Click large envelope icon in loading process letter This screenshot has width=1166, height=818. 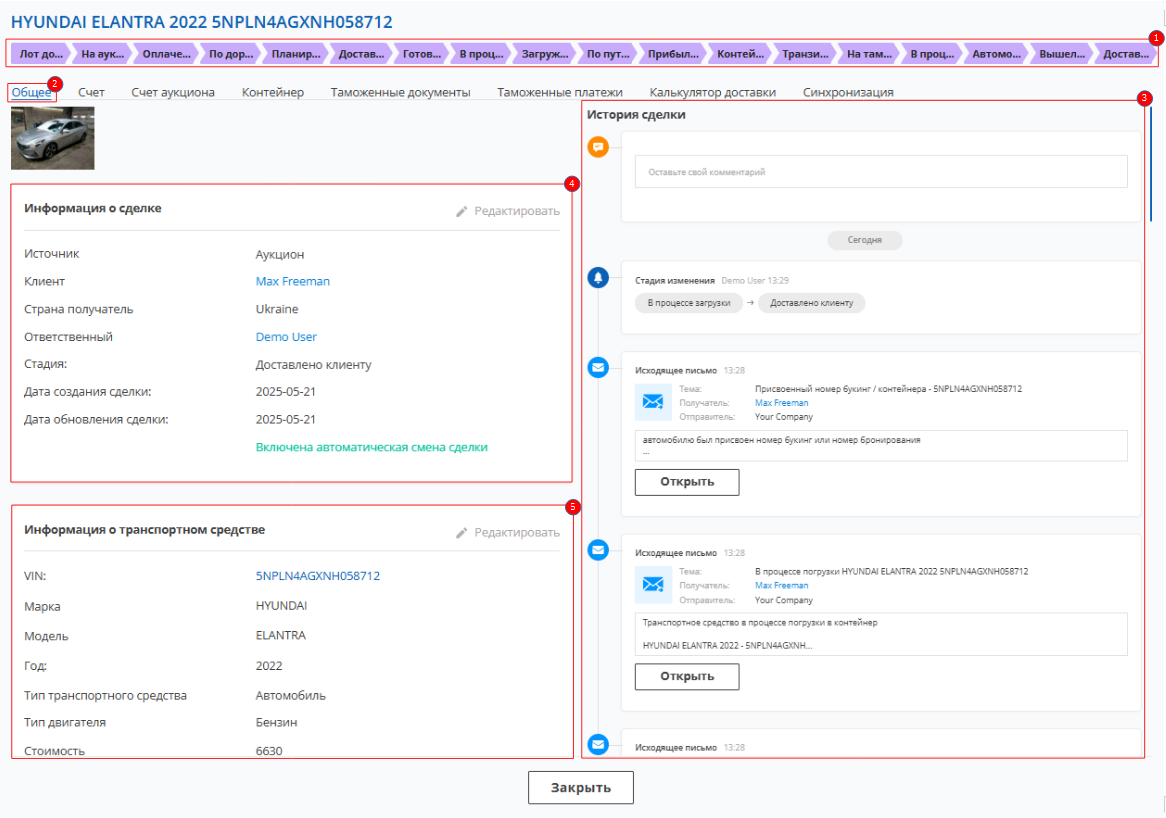(652, 584)
